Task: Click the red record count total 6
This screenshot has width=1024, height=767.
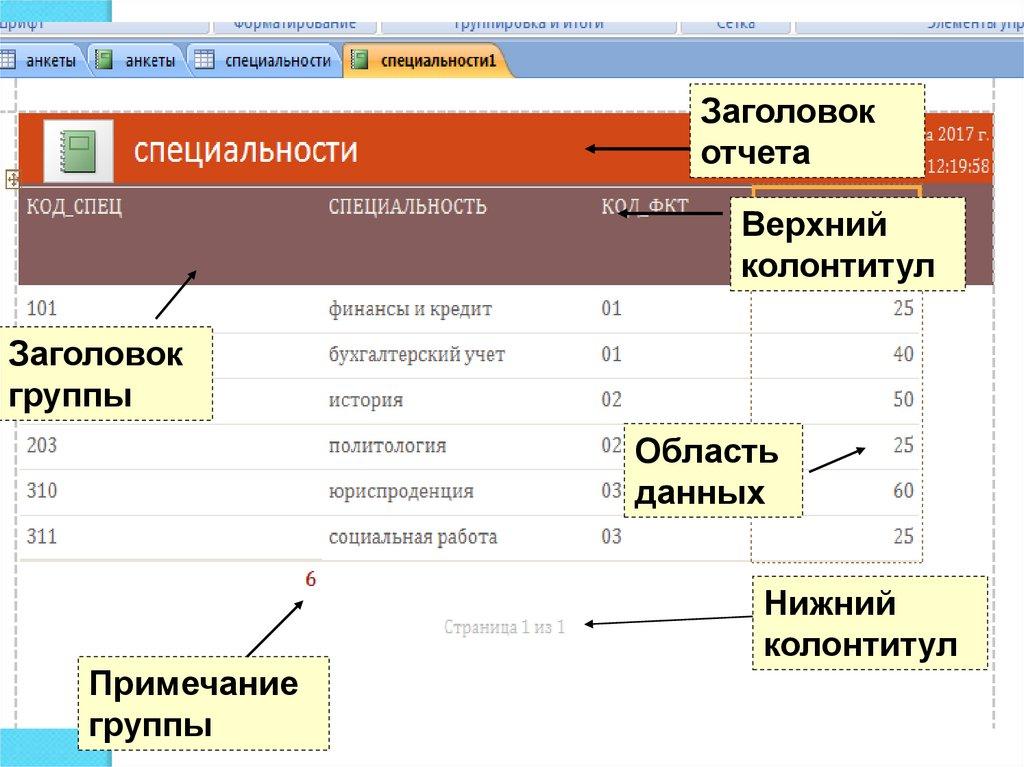Action: (310, 580)
